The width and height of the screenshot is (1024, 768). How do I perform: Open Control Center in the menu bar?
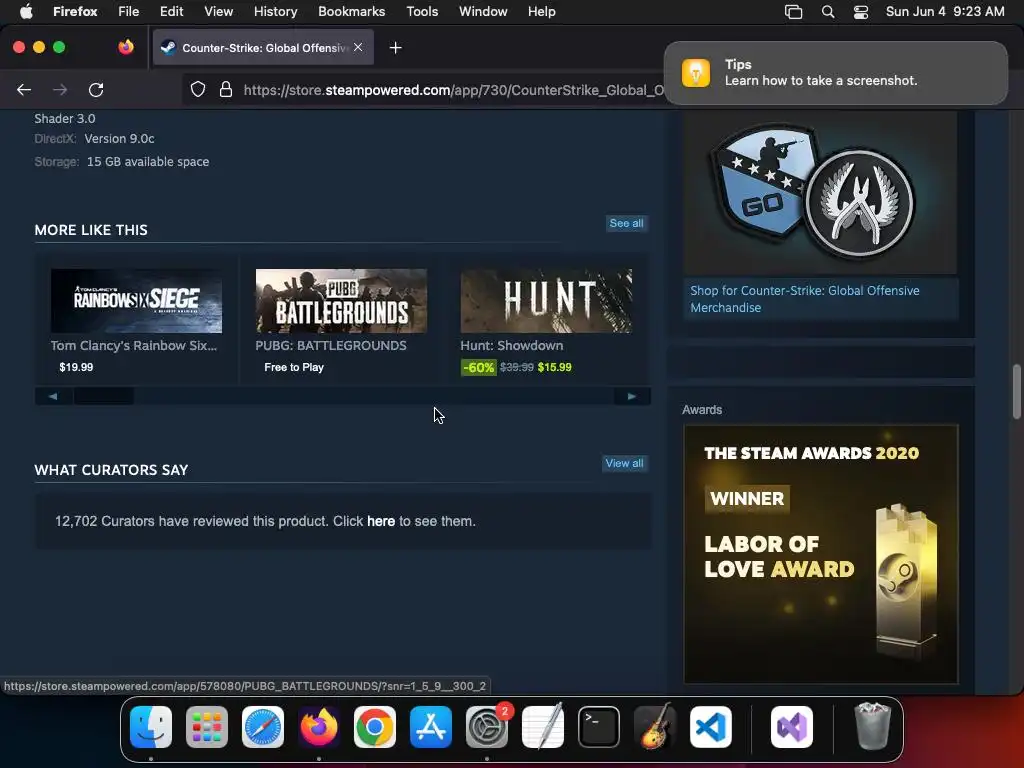coord(861,12)
